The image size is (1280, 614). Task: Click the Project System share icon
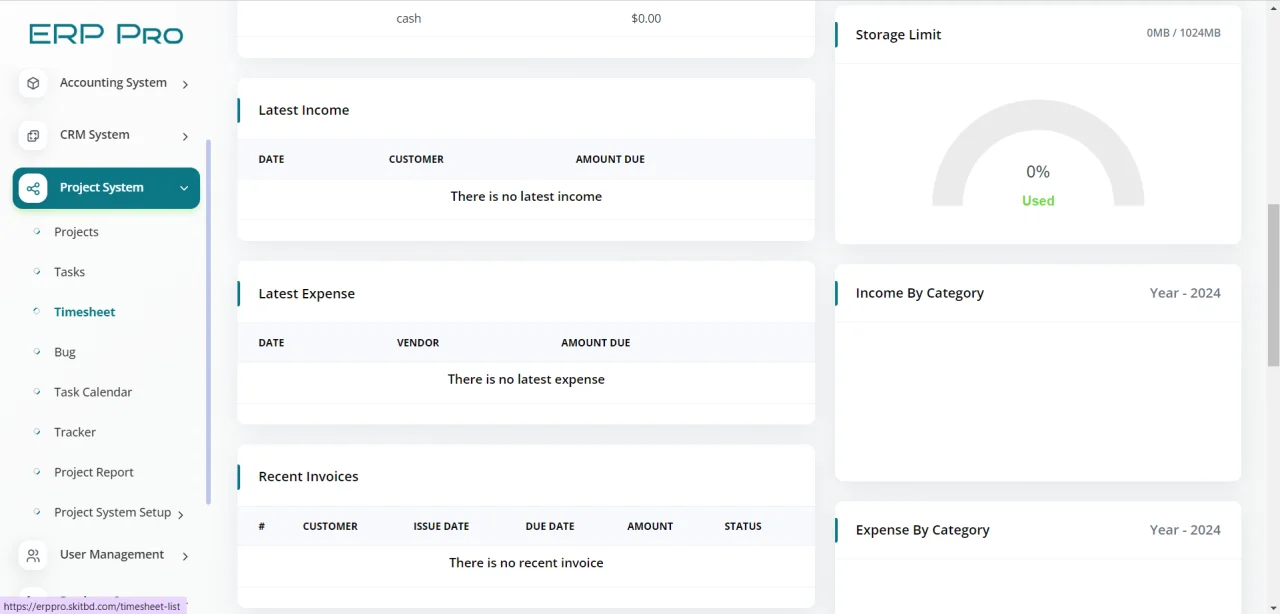click(x=33, y=188)
